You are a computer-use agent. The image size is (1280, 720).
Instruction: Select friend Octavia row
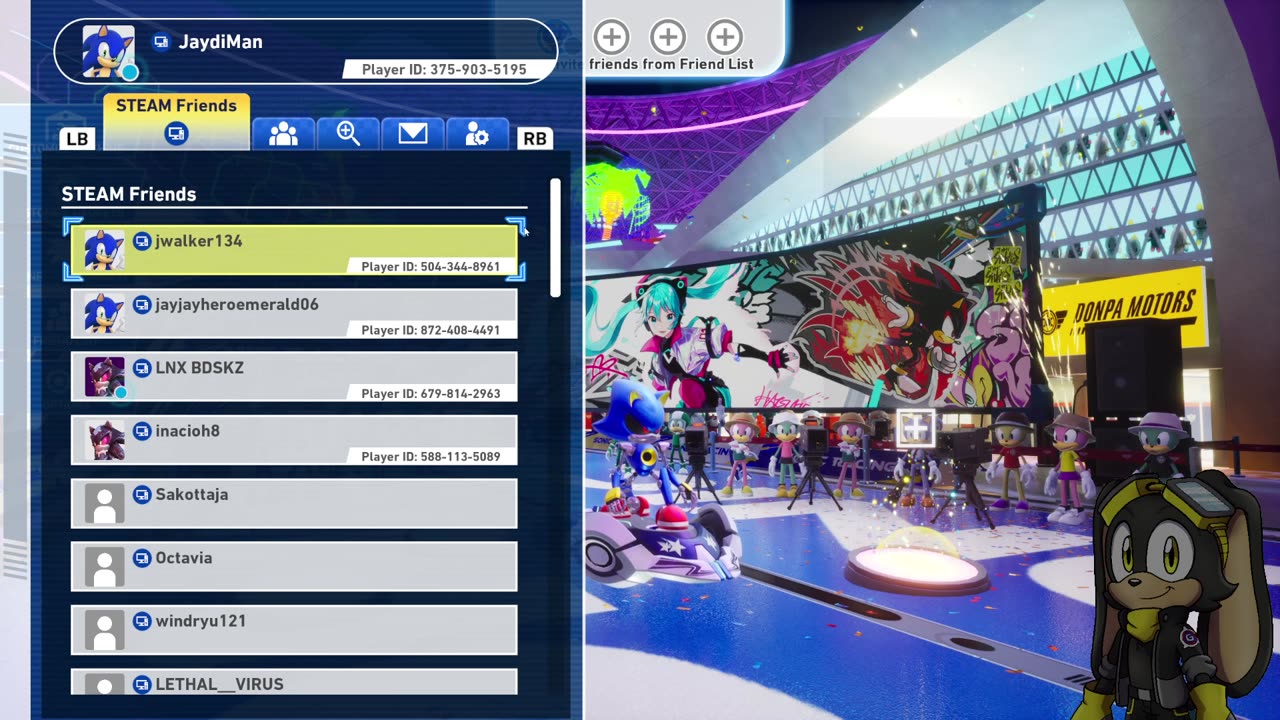coord(294,567)
